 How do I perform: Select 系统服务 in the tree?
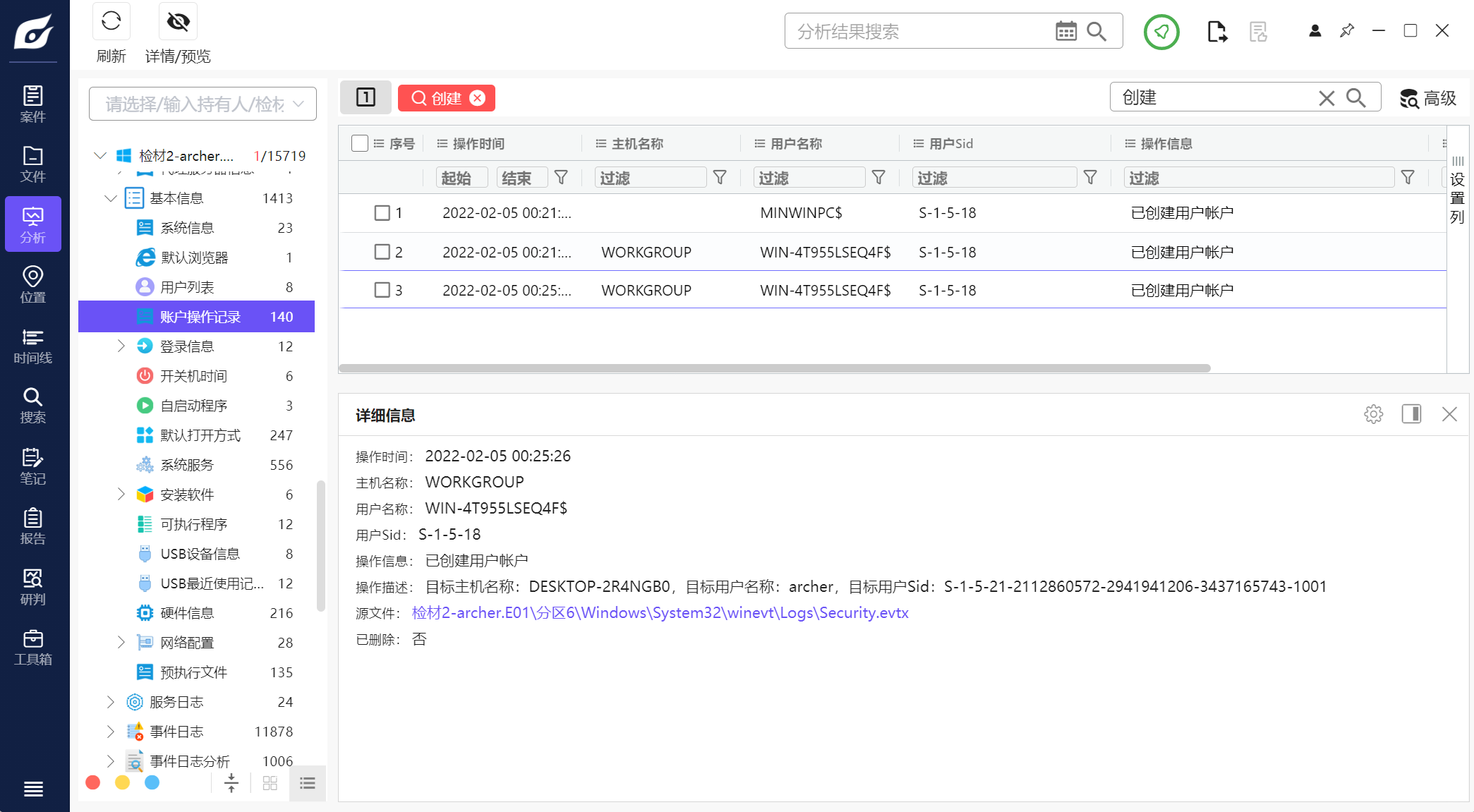(x=187, y=465)
